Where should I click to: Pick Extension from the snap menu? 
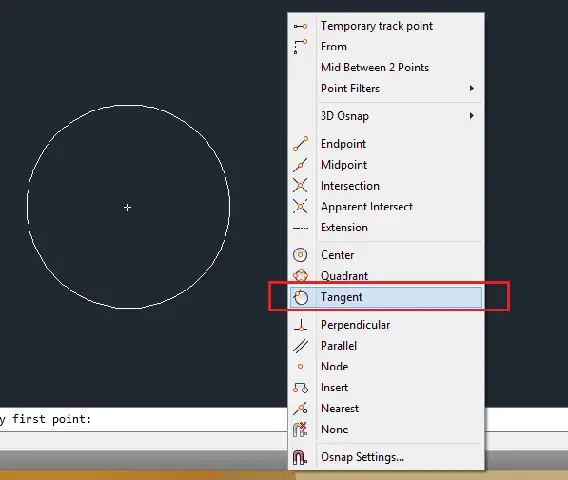point(386,228)
